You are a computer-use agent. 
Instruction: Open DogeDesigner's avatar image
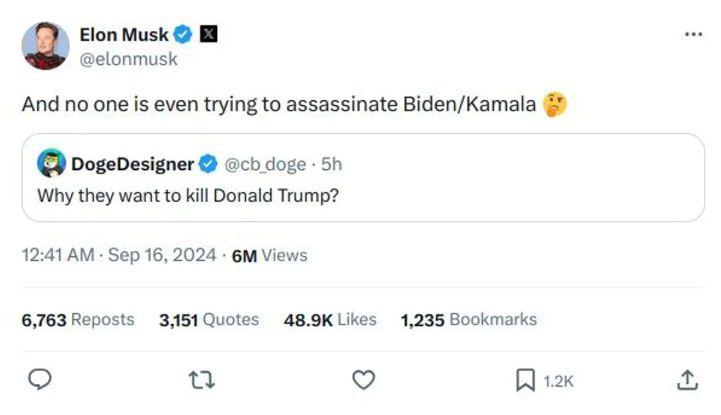51,163
